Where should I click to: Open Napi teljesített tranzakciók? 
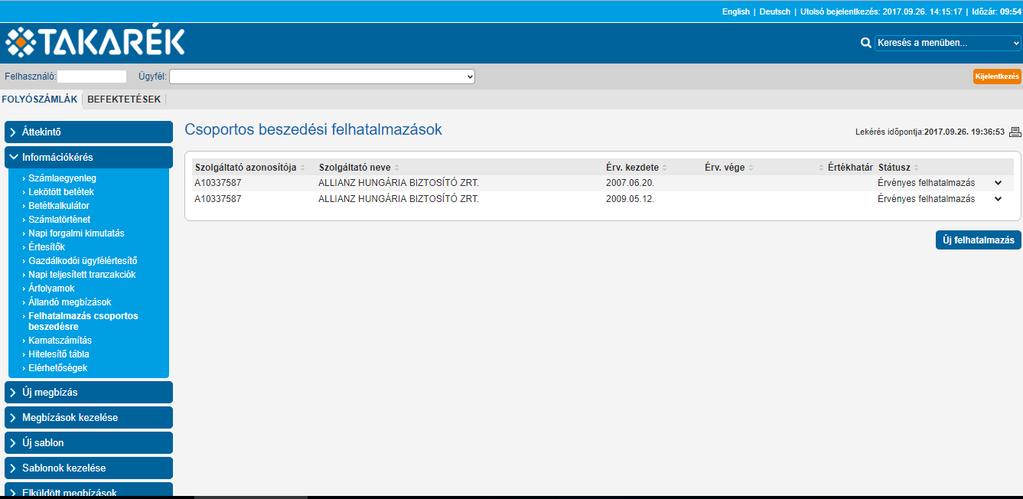pos(82,275)
